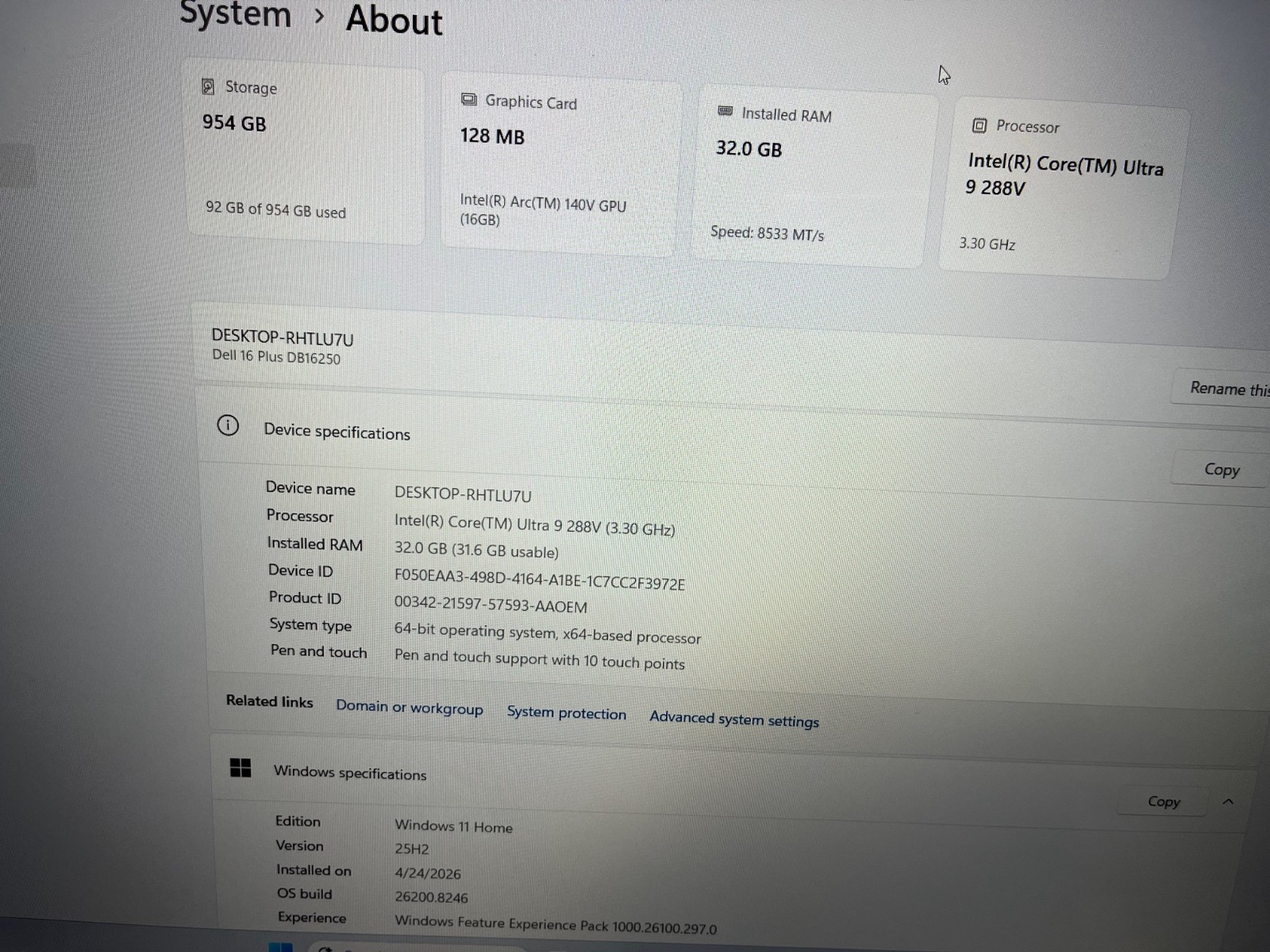Click the "Experience" row label
Viewport: 1270px width, 952px height.
click(x=312, y=918)
